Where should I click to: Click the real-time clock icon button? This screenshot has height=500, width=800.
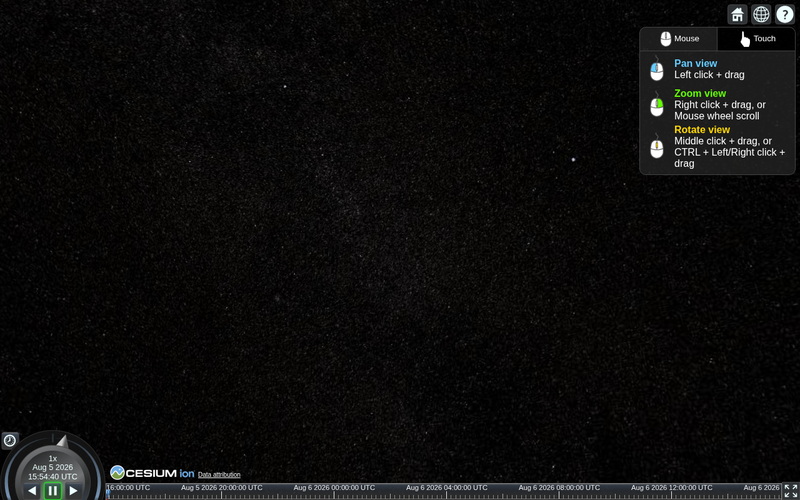[10, 440]
